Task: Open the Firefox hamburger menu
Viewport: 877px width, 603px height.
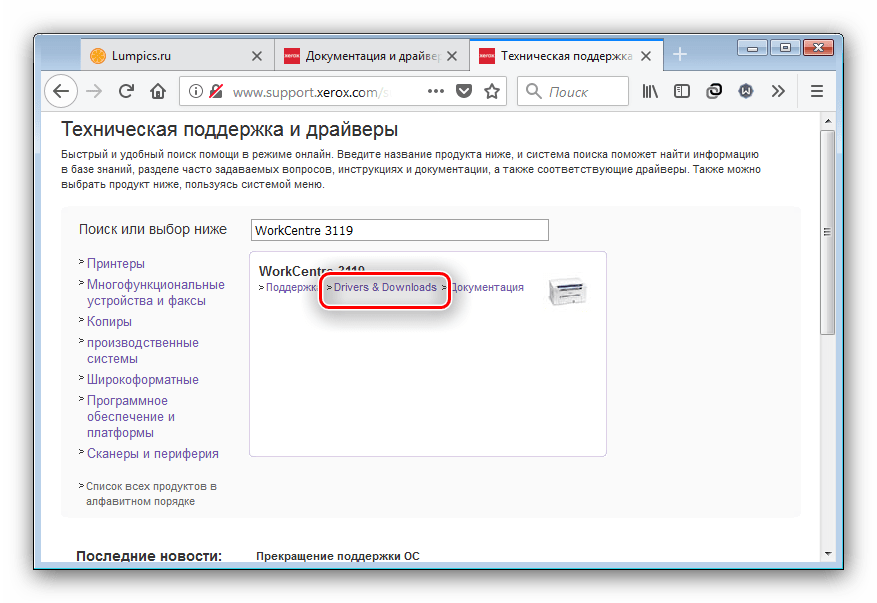Action: (816, 91)
